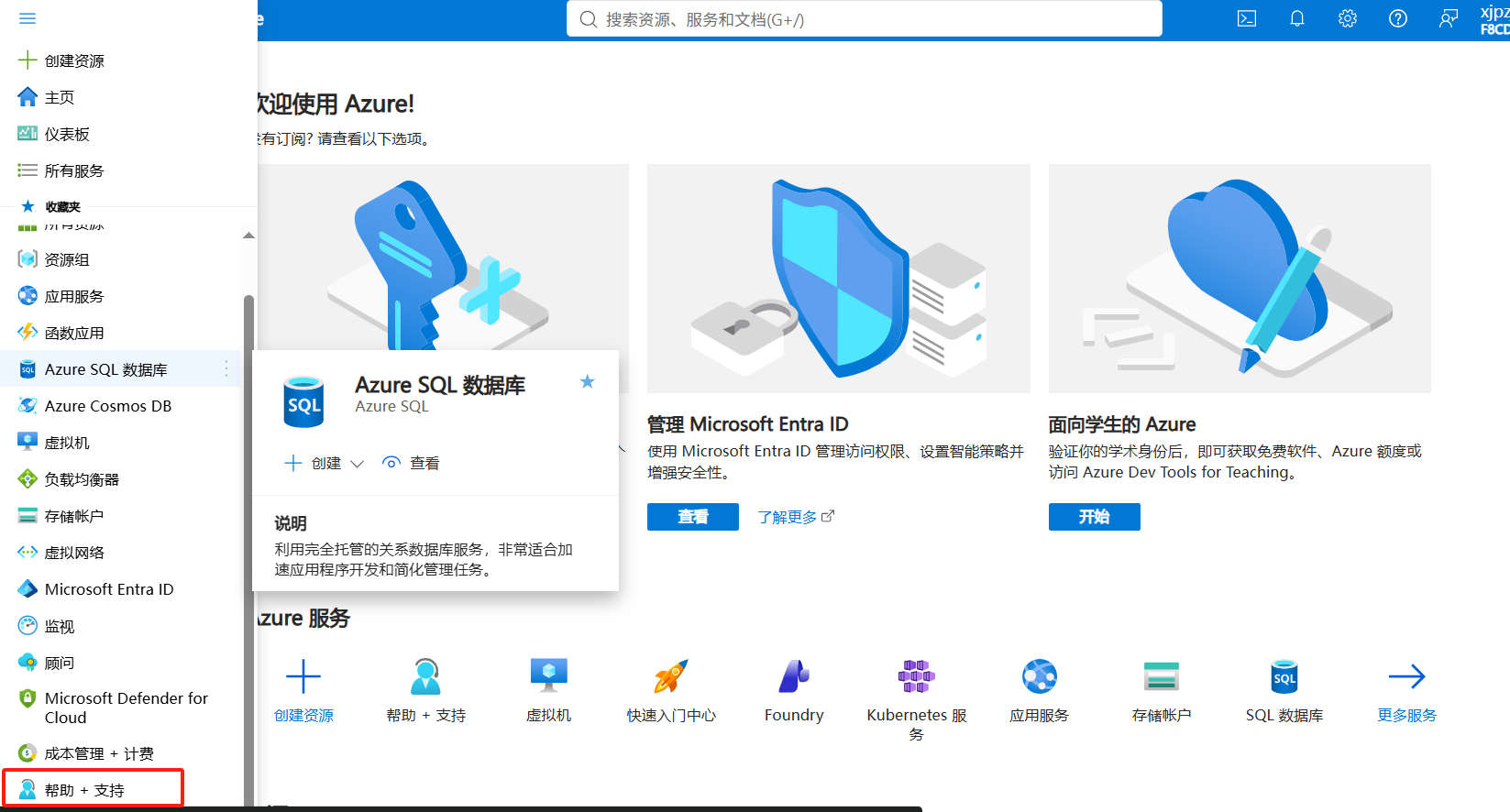Screen dimensions: 1510x812
Task: Click the Microsoft Entra ID shield illustration
Action: [x=839, y=279]
